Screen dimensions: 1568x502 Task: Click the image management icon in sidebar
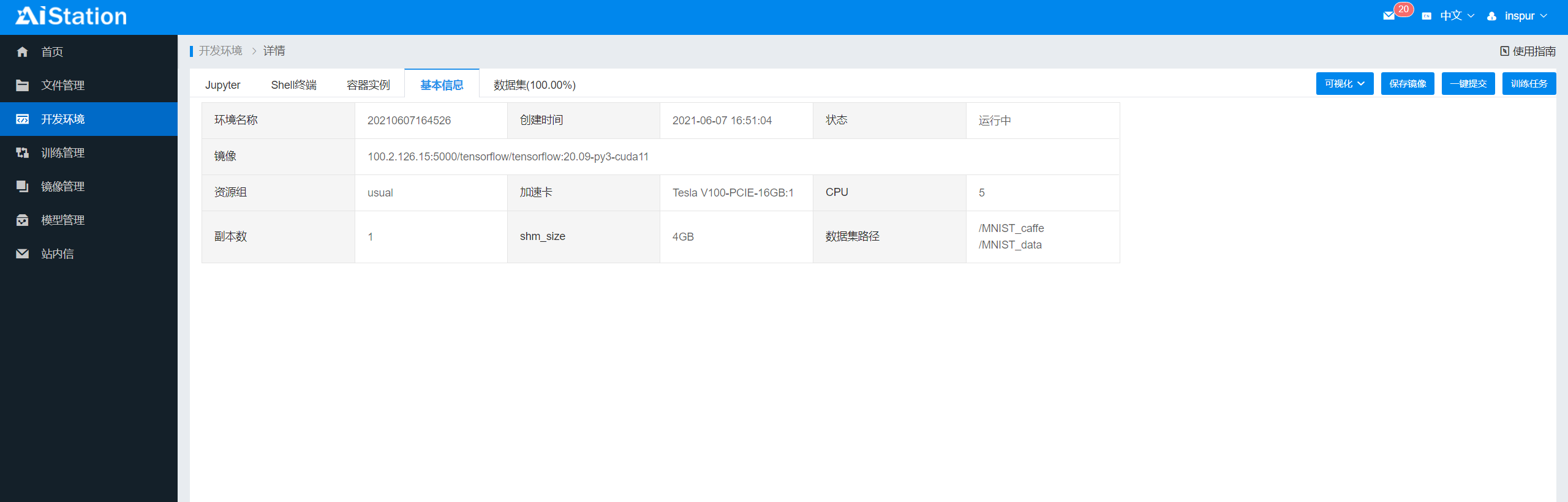point(23,187)
